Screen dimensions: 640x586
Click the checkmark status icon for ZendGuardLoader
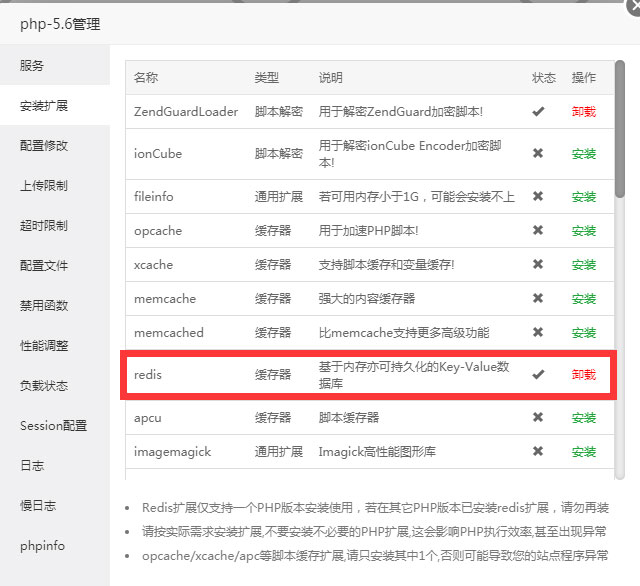coord(538,112)
